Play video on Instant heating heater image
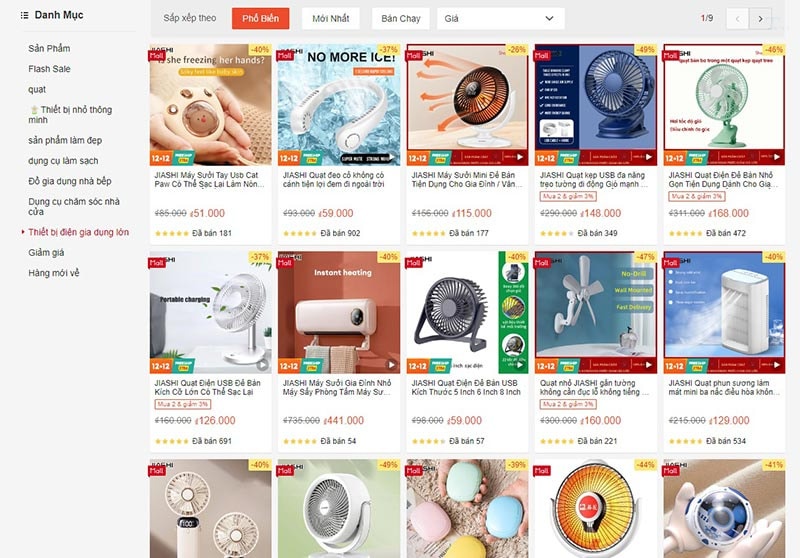Screen dimensions: 800x558 (x=391, y=365)
